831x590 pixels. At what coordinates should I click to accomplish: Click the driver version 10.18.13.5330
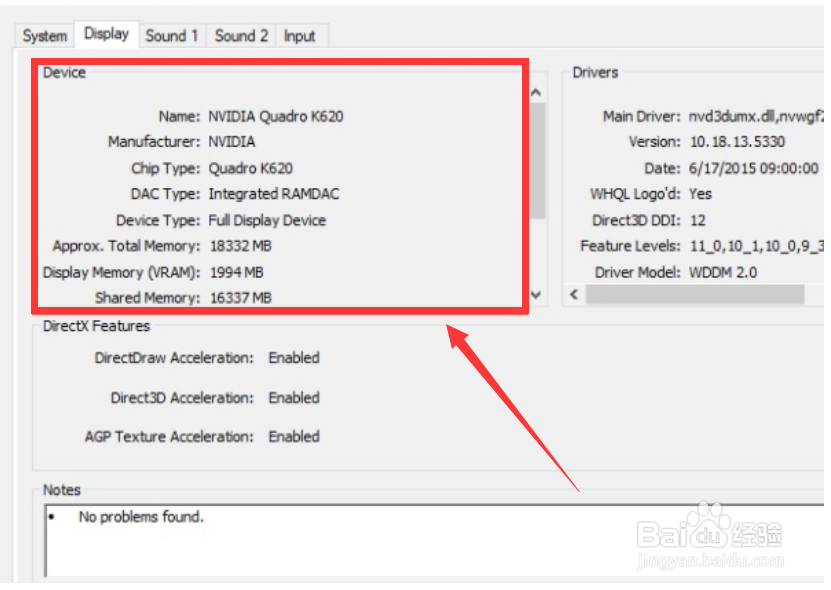point(737,142)
